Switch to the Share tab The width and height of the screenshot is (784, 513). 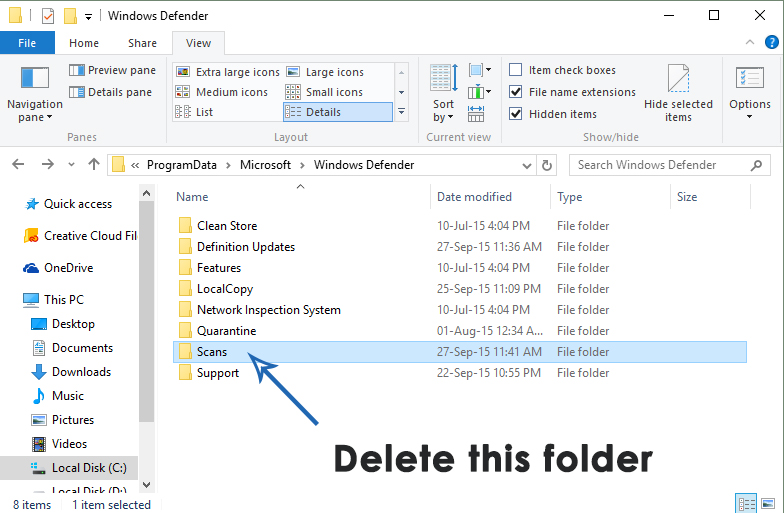[142, 43]
